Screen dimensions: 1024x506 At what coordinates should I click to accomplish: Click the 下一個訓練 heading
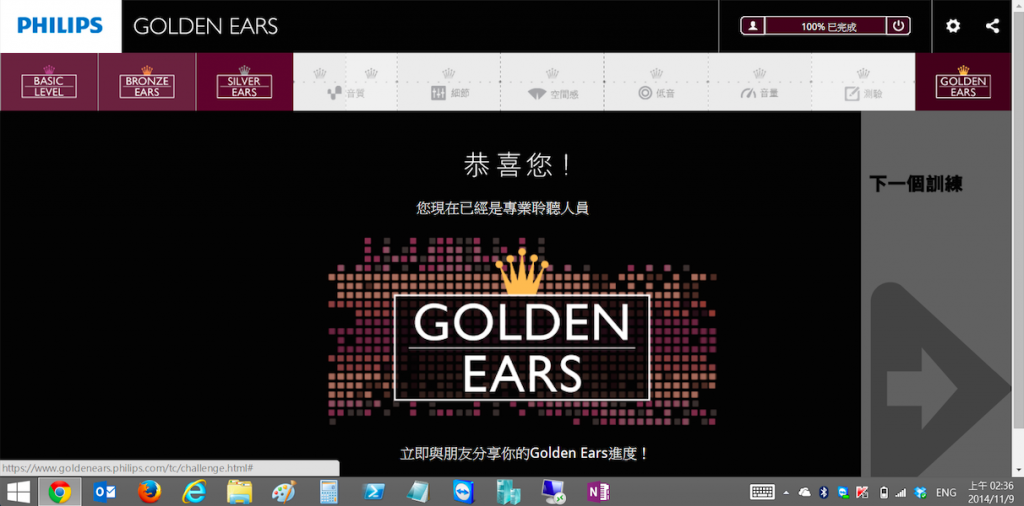pos(916,183)
